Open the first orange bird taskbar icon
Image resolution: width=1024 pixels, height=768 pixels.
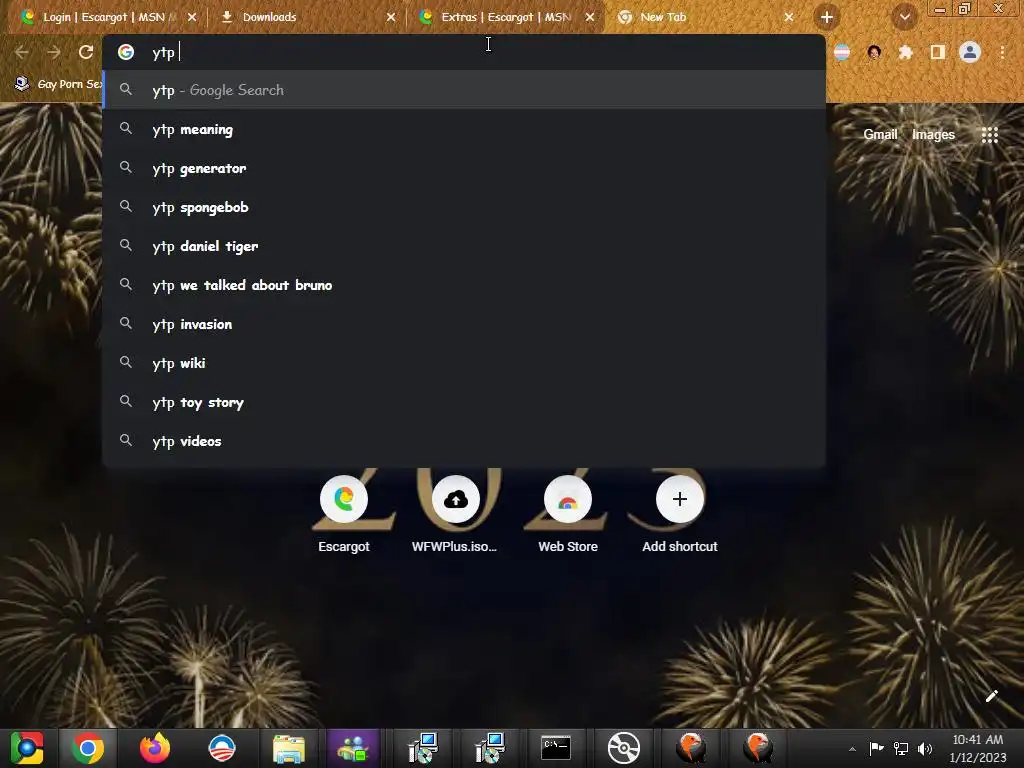tap(690, 748)
